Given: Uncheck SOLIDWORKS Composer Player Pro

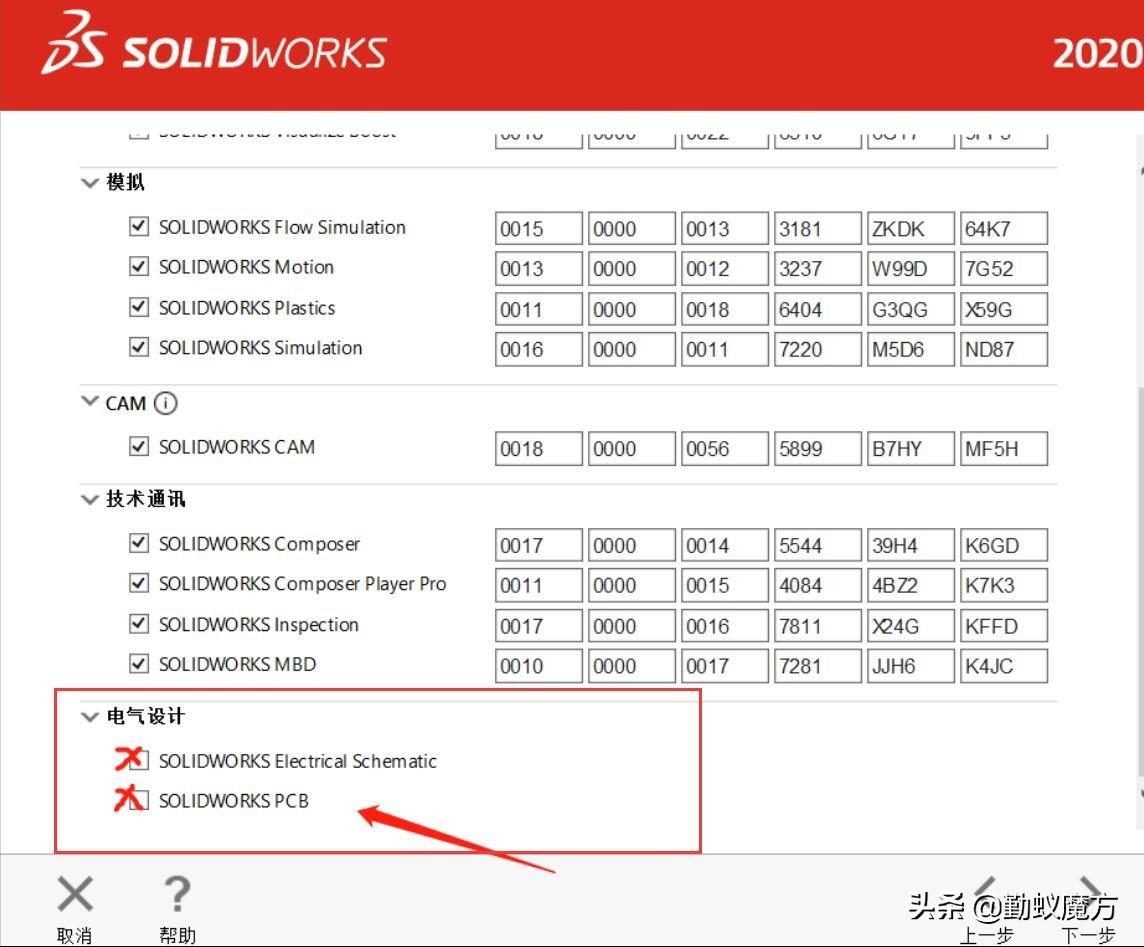Looking at the screenshot, I should click(x=139, y=584).
